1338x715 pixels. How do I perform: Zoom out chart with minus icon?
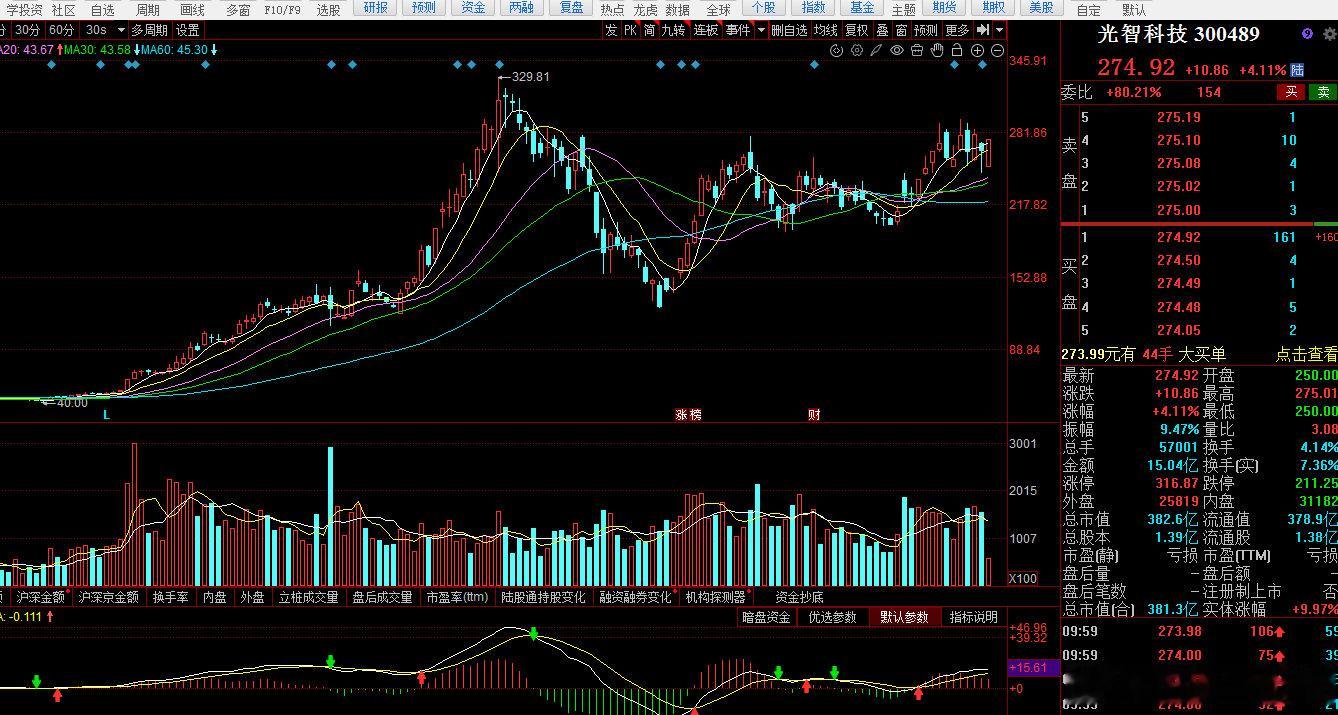(x=997, y=50)
